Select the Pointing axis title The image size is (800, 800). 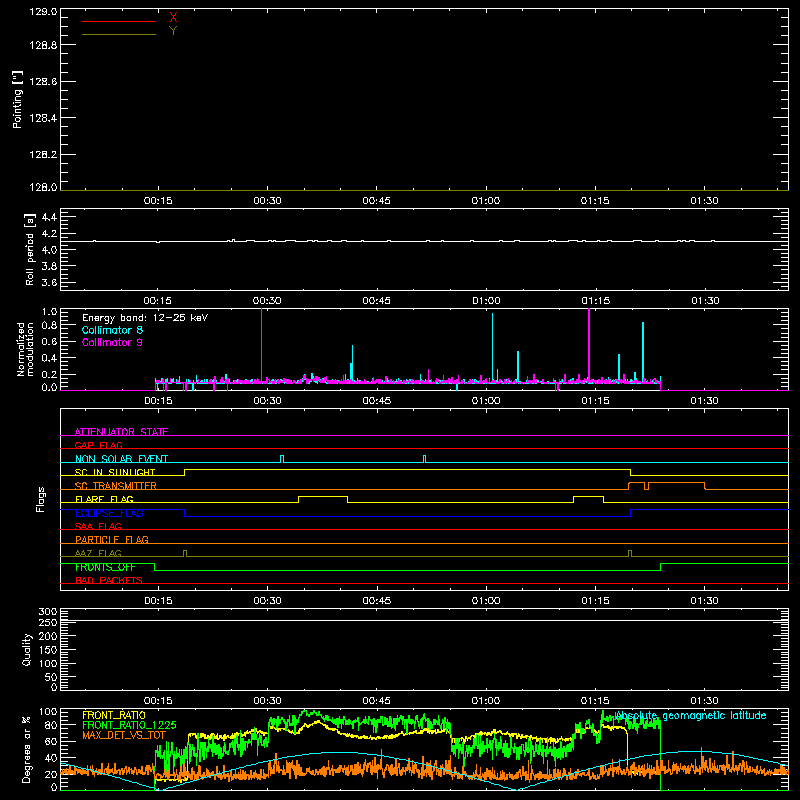(18, 99)
